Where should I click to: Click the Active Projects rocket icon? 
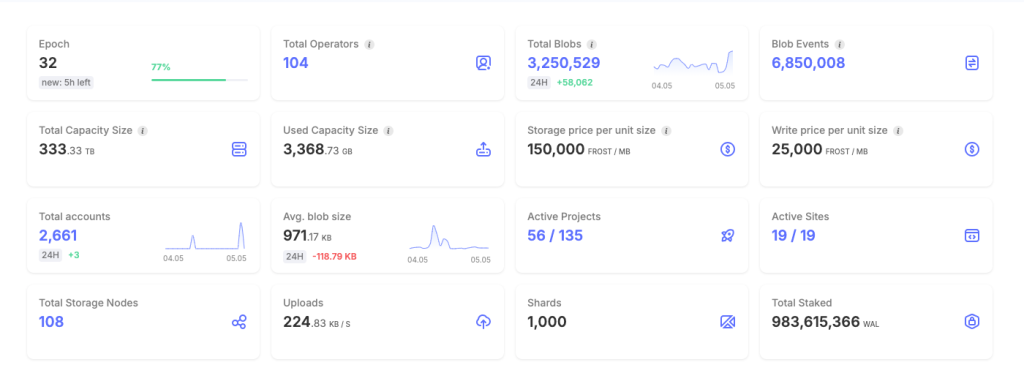point(728,236)
